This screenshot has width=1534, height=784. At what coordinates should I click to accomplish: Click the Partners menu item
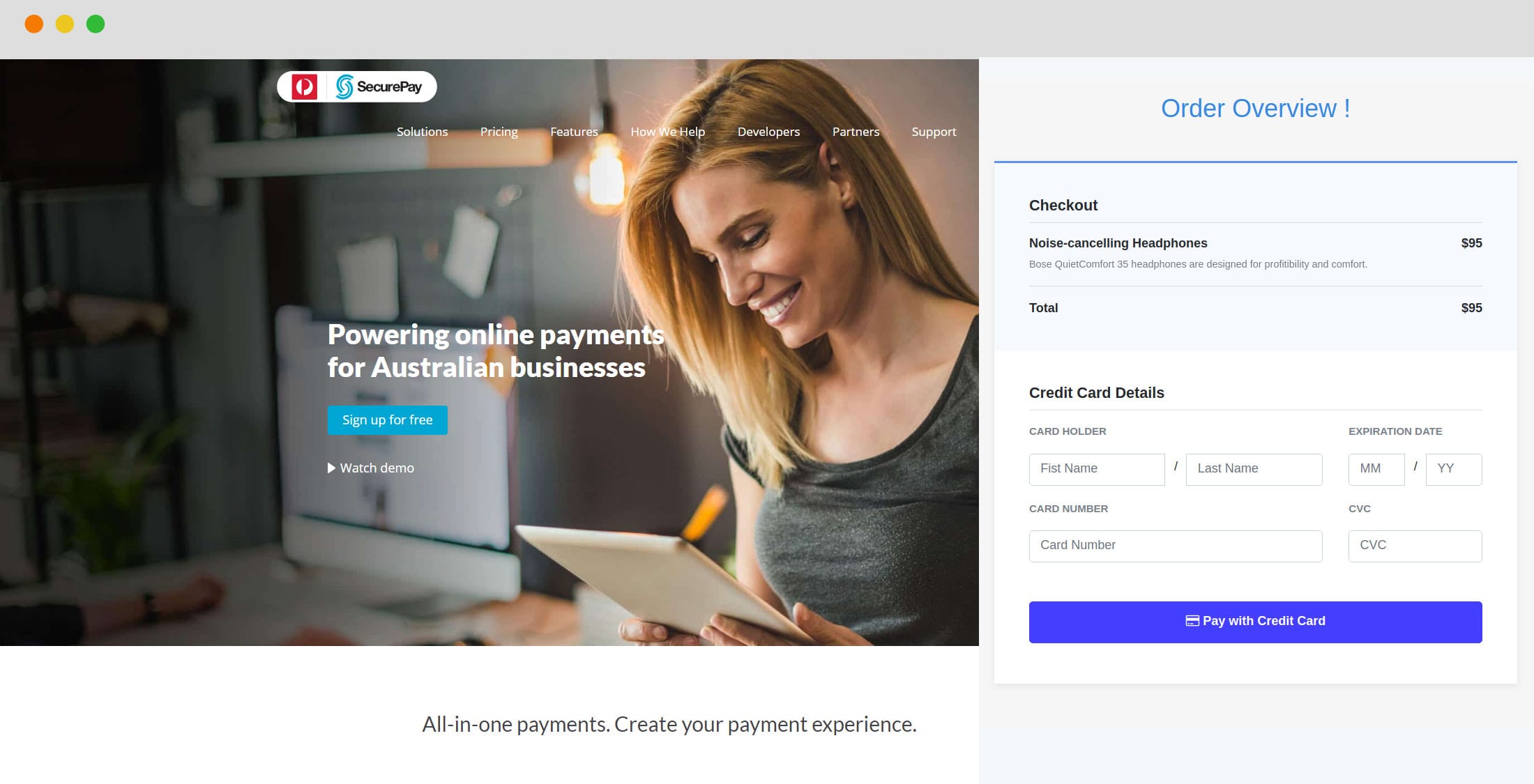[855, 131]
